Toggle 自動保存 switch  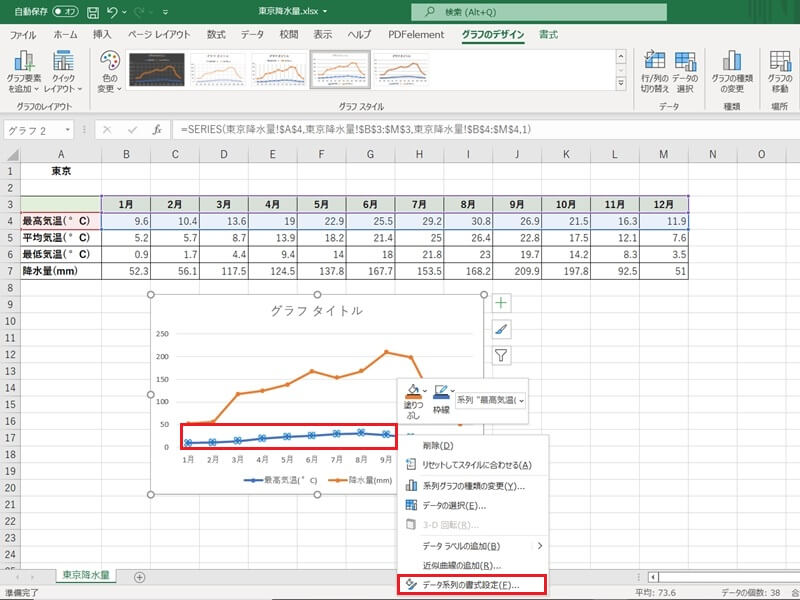[x=64, y=12]
